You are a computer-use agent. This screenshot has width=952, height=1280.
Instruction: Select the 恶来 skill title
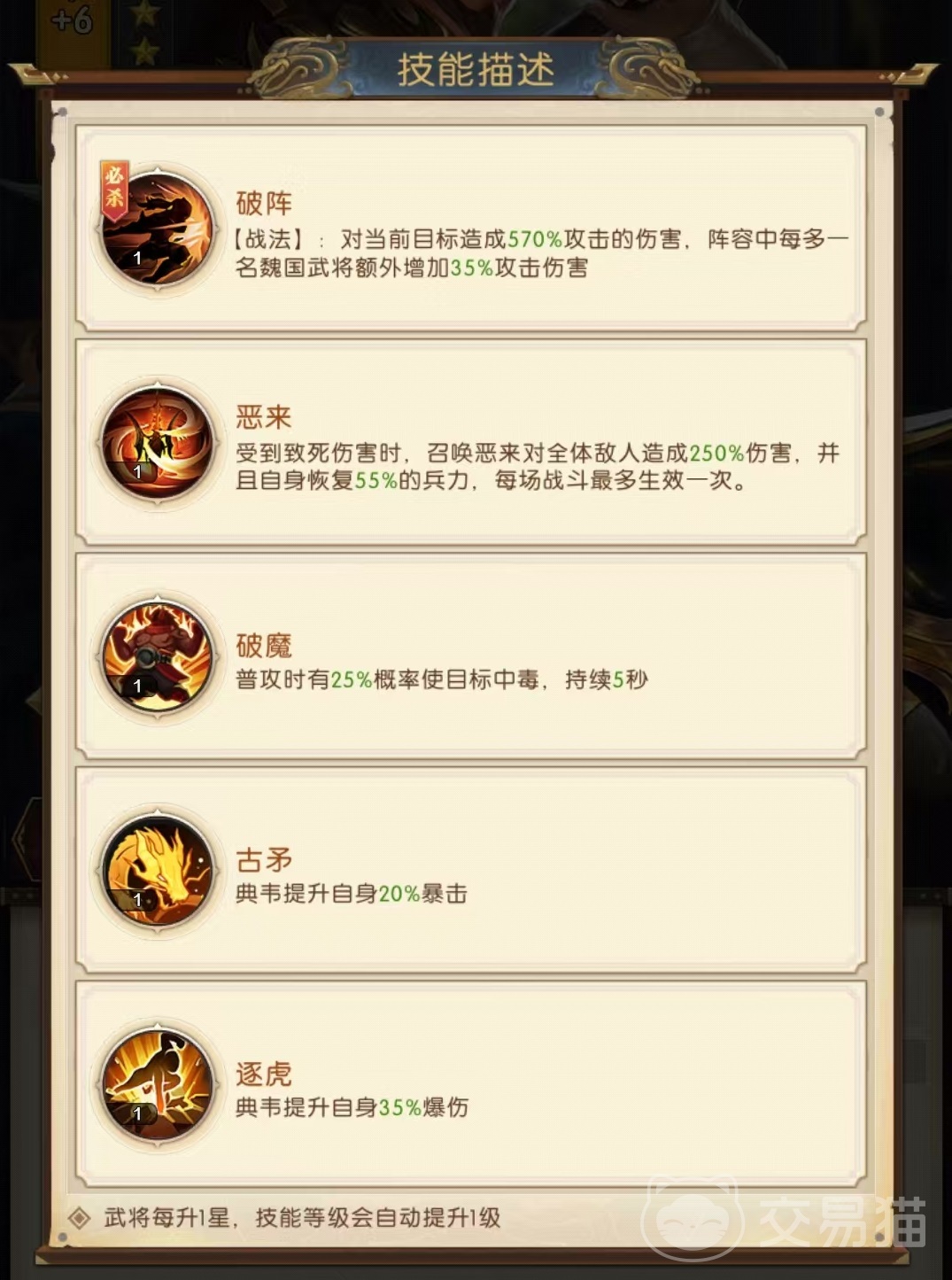[x=264, y=417]
